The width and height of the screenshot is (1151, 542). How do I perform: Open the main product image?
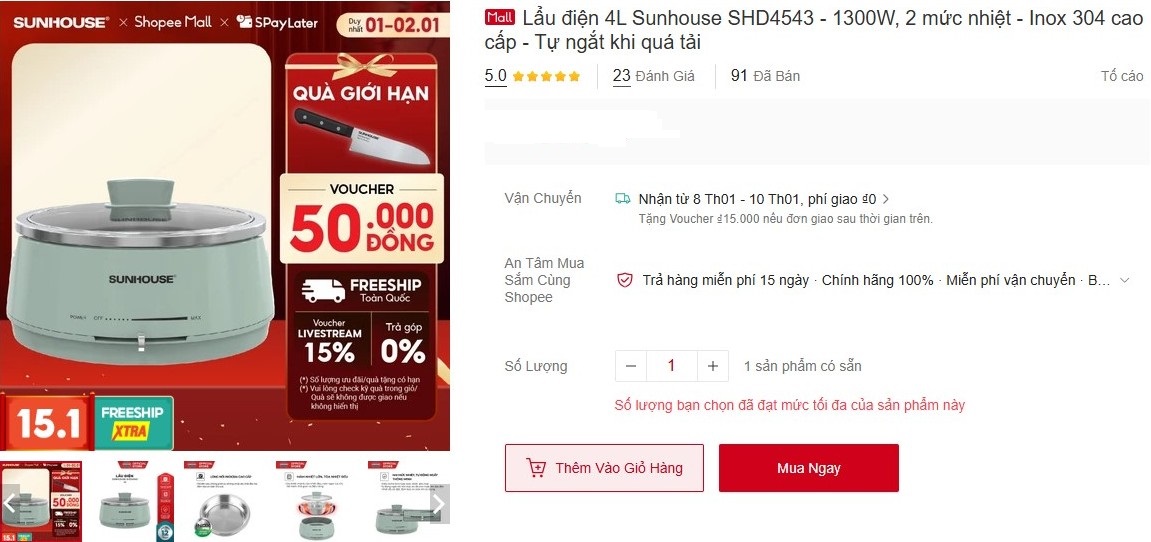click(x=225, y=226)
